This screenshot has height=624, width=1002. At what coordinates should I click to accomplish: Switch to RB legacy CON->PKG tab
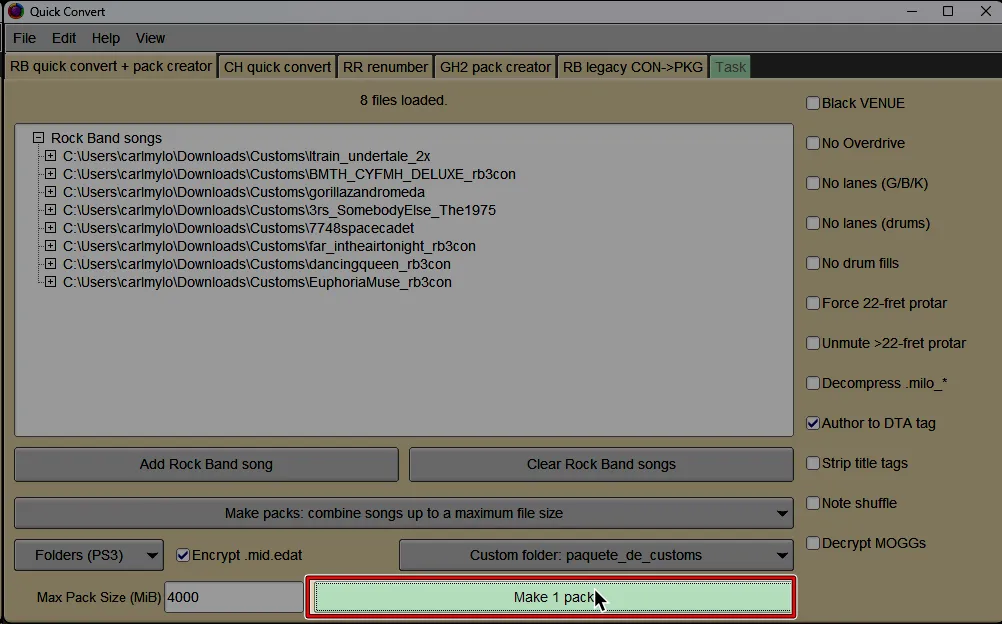(x=633, y=67)
